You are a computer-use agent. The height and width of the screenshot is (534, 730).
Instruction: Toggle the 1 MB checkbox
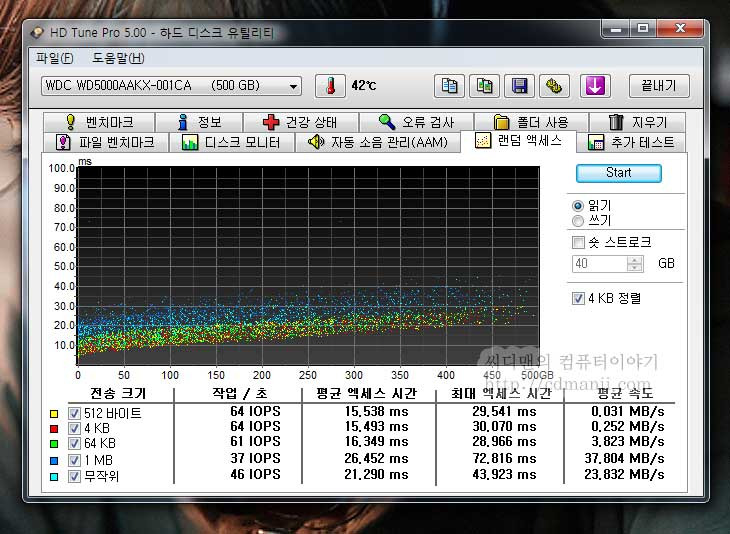(74, 460)
